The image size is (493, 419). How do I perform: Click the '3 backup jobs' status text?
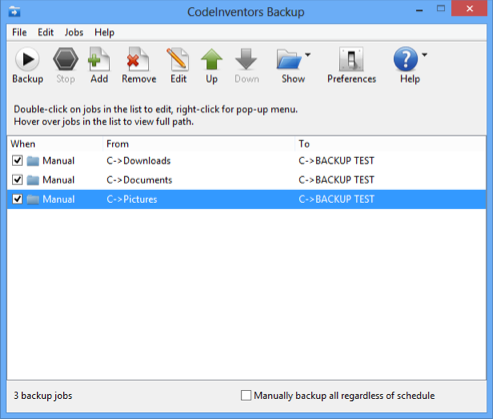coord(43,396)
